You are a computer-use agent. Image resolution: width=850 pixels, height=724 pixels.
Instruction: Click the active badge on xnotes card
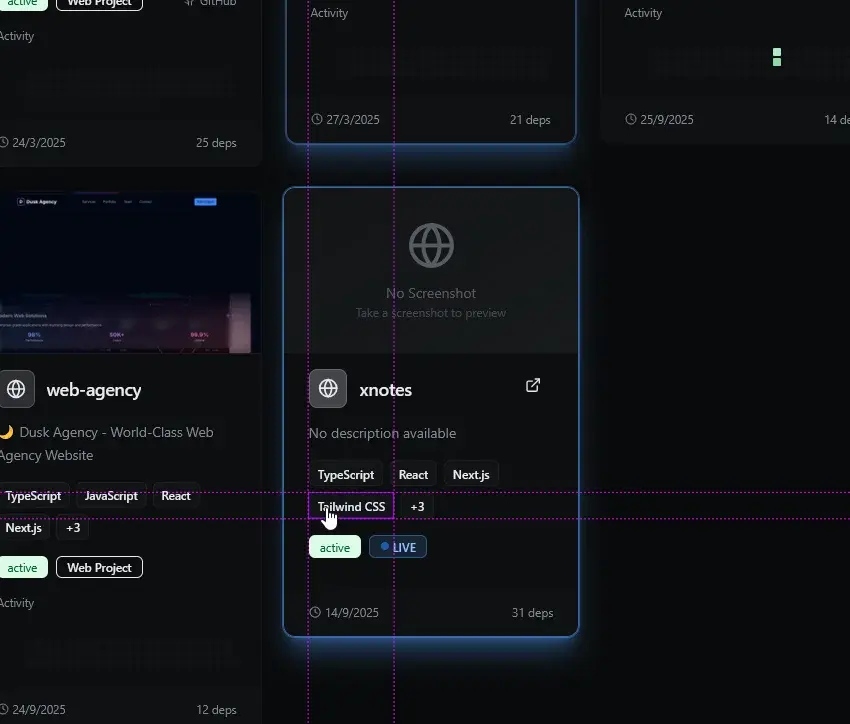point(335,547)
